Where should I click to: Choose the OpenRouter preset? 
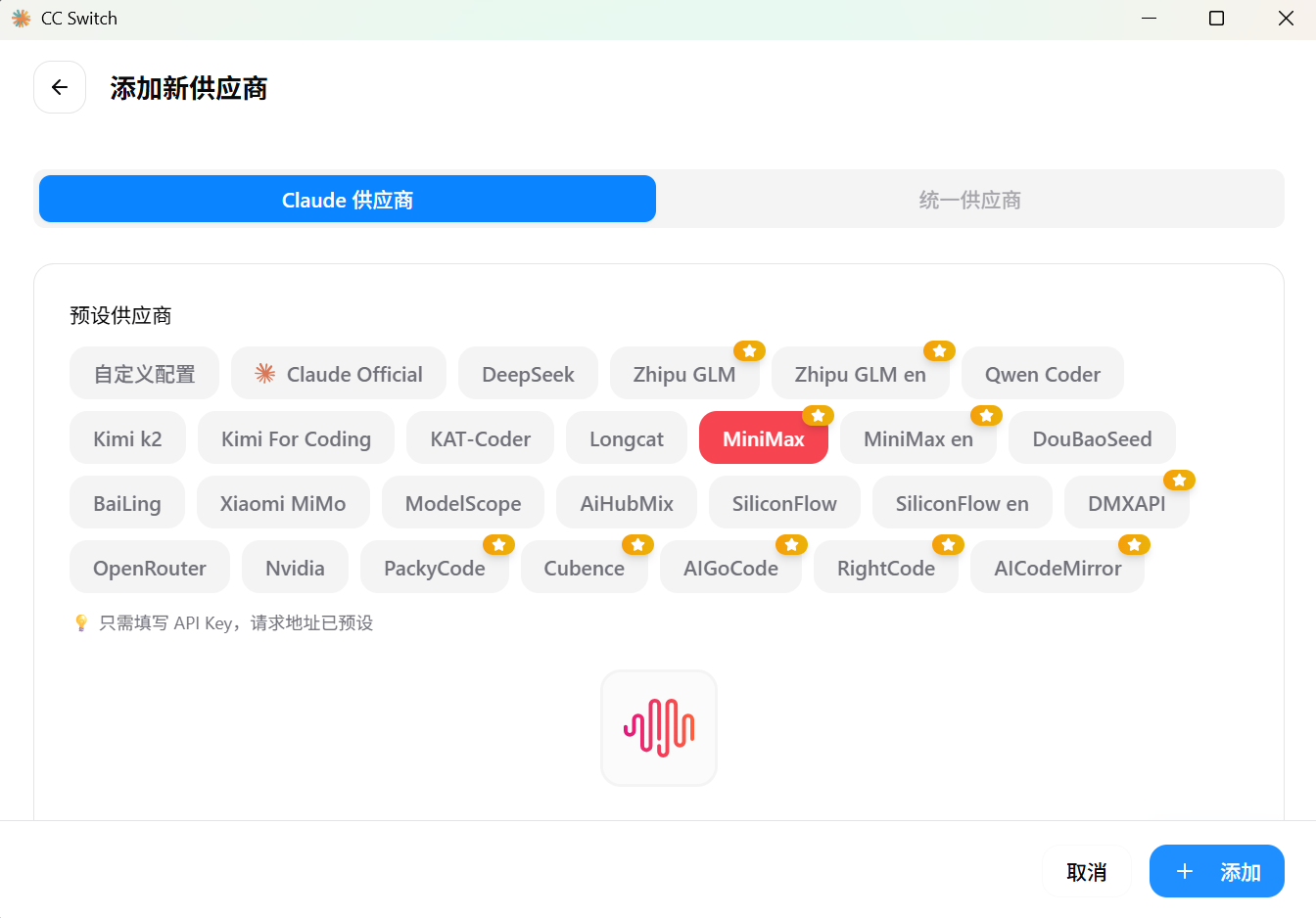point(150,567)
